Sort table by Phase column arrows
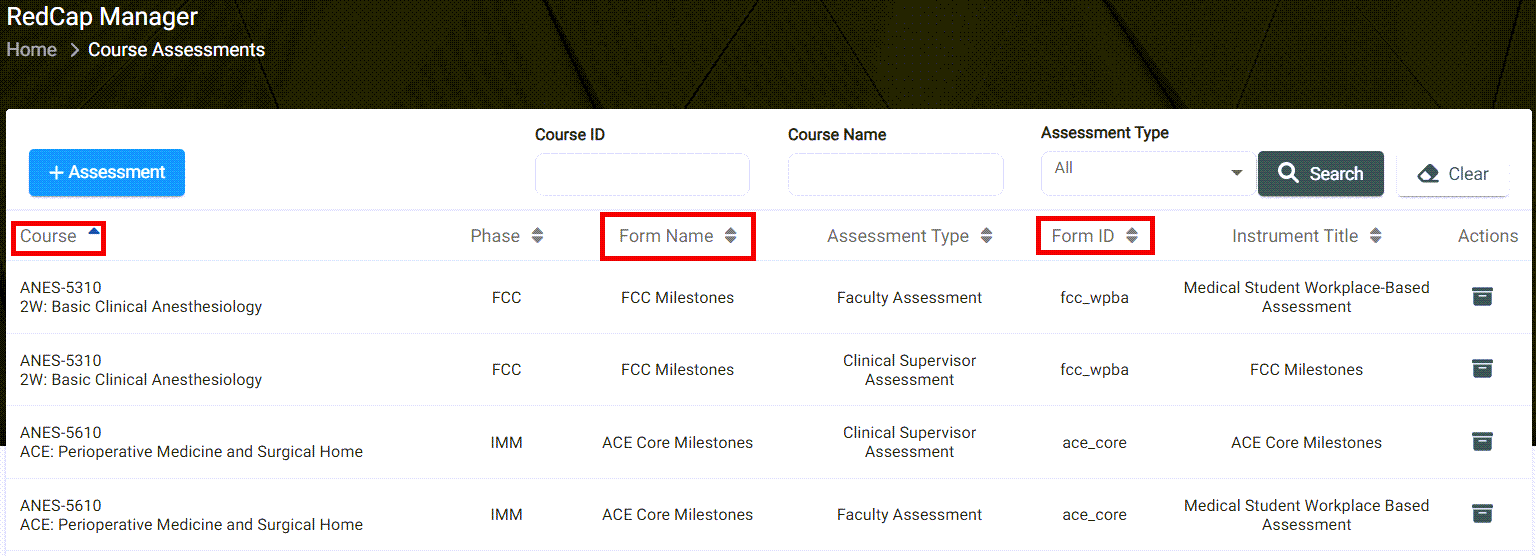 point(538,236)
